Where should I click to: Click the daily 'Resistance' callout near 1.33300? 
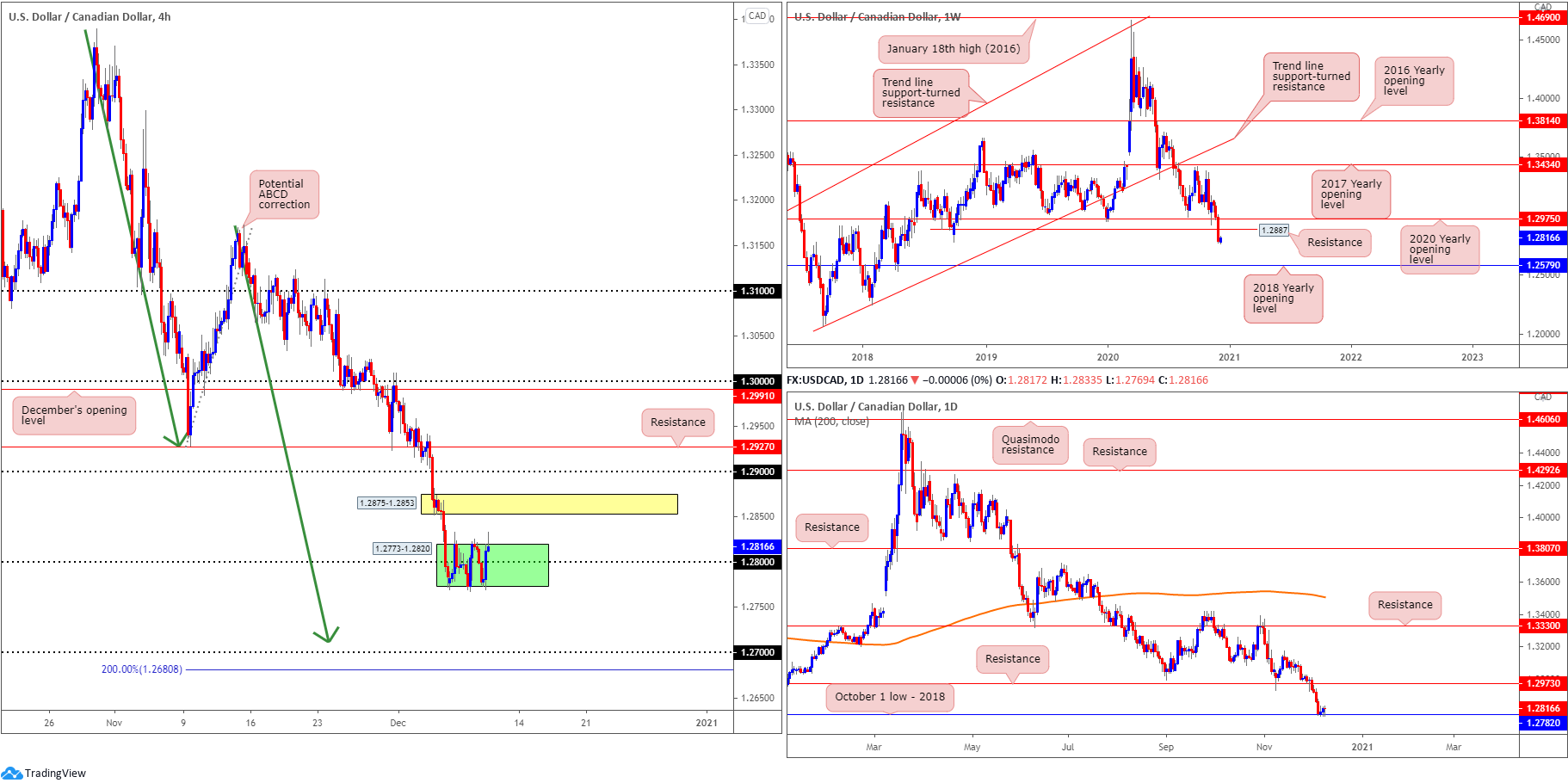coord(1404,605)
